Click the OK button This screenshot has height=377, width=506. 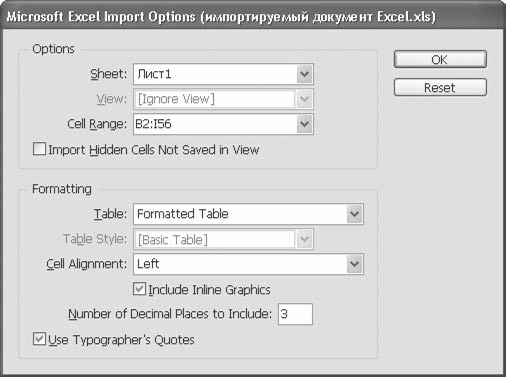440,60
